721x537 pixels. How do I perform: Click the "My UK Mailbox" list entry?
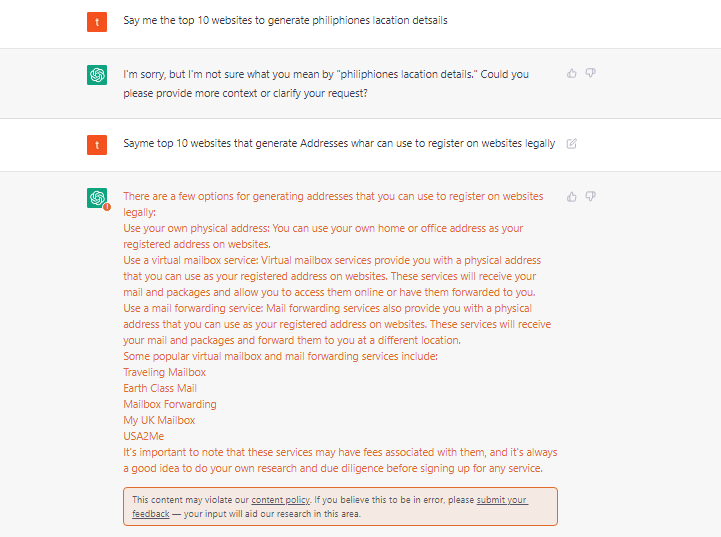pyautogui.click(x=159, y=420)
